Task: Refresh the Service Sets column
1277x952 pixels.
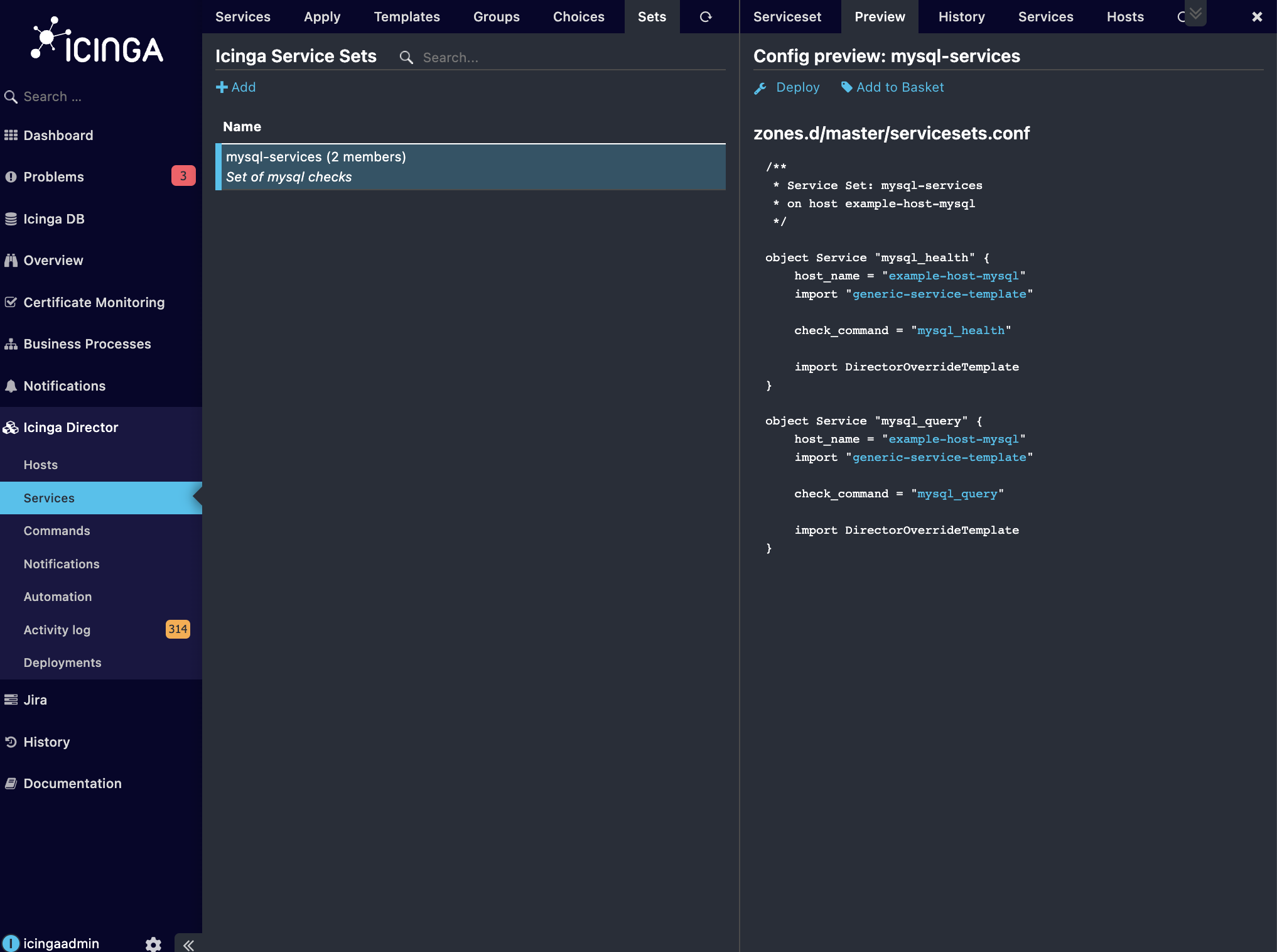Action: pyautogui.click(x=706, y=17)
